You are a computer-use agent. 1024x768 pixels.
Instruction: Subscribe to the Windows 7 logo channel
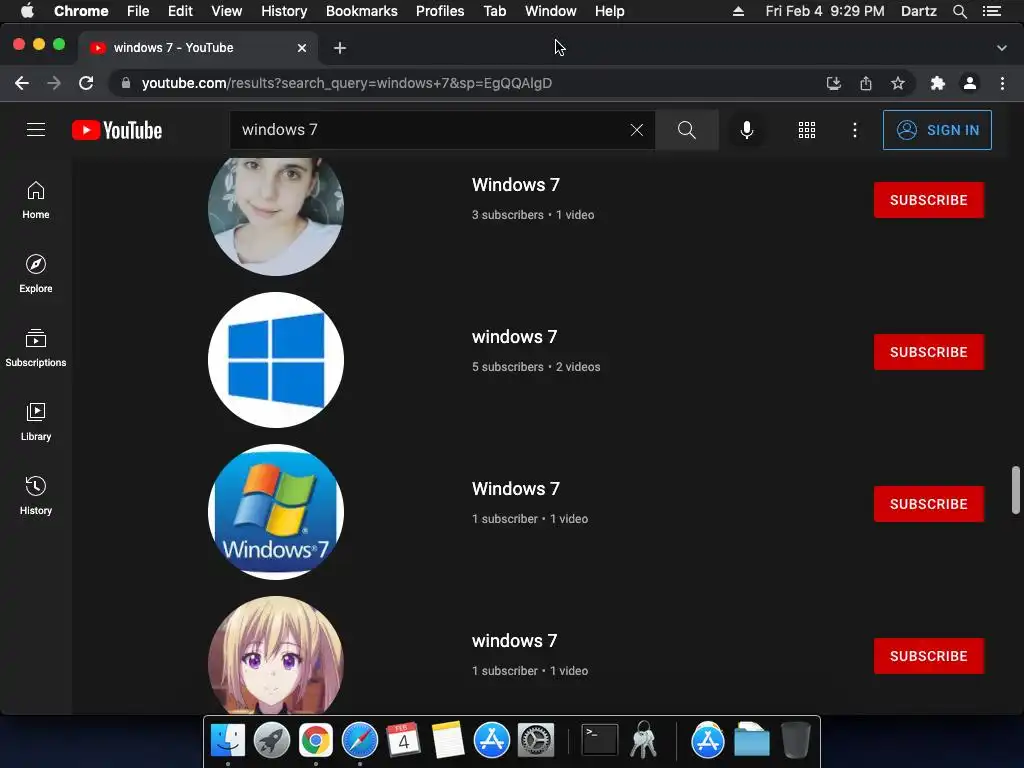[929, 504]
